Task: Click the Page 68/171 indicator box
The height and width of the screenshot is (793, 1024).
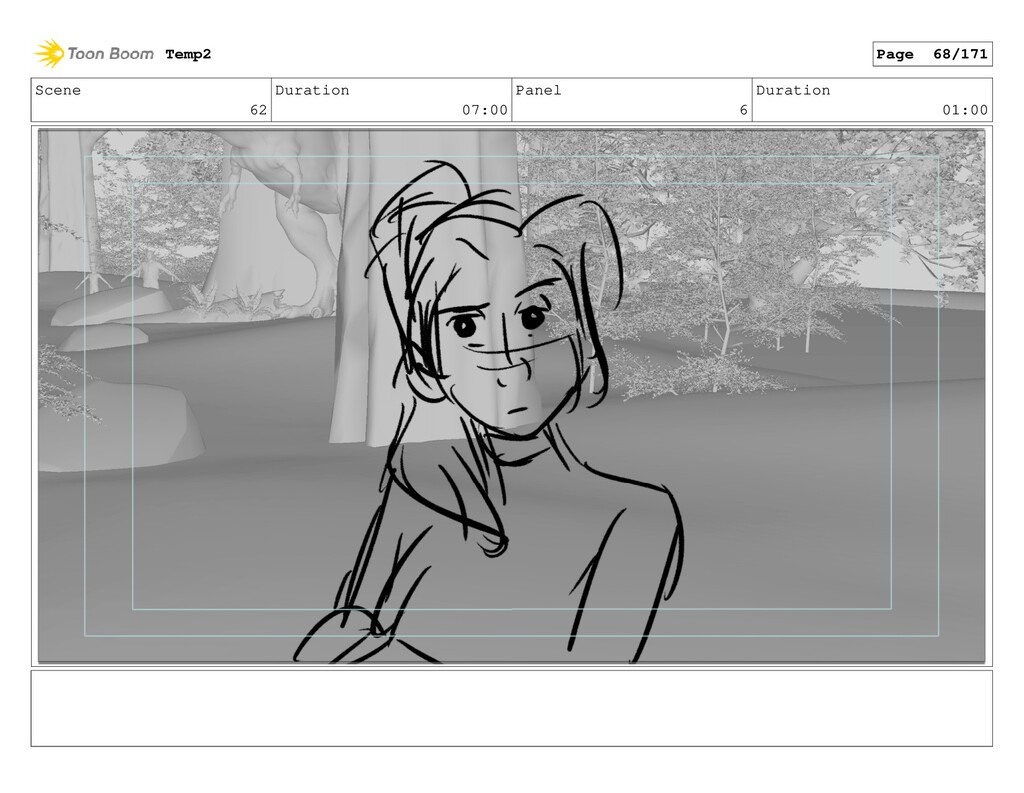Action: [x=932, y=54]
